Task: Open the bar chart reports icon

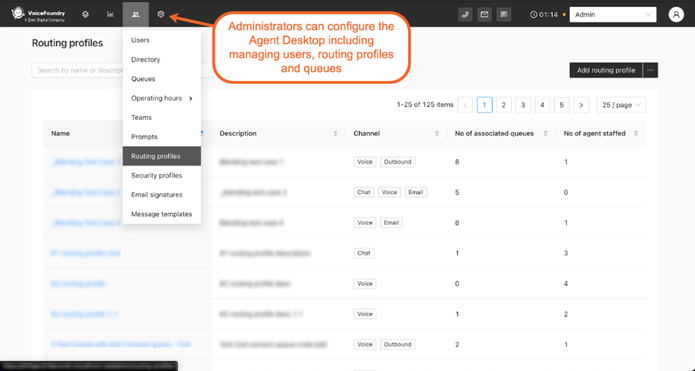Action: (x=110, y=15)
